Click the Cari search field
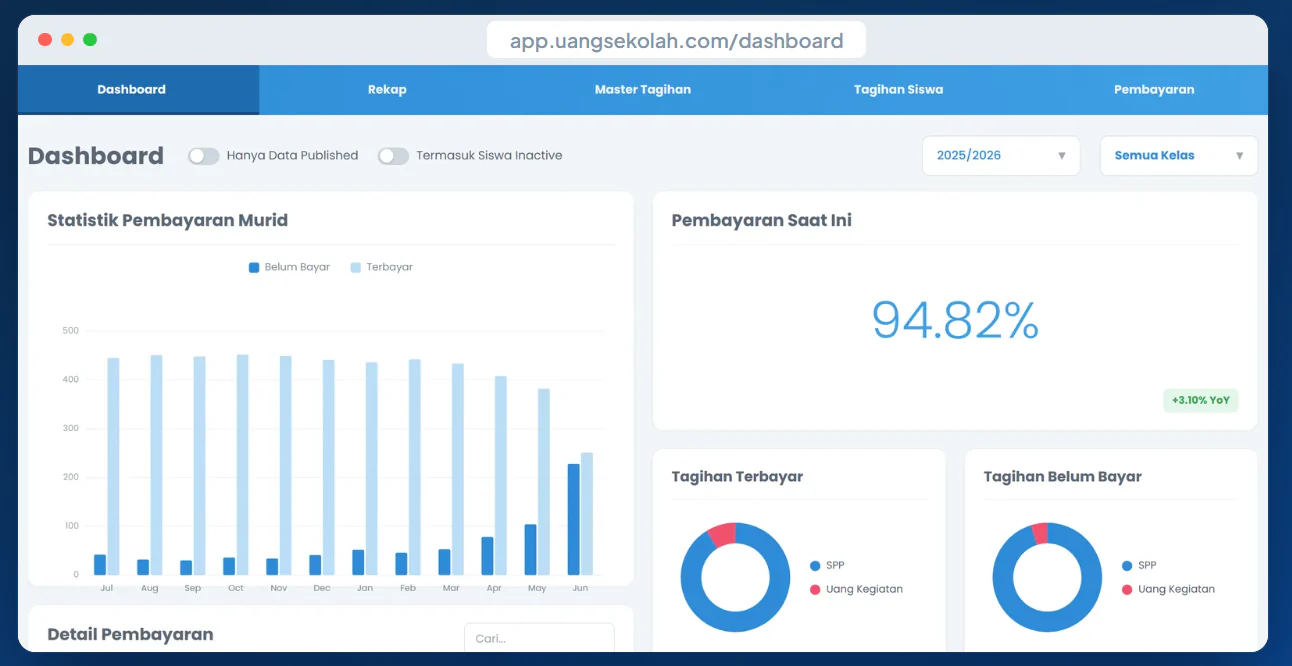Screen dimensions: 1292x666 pyautogui.click(x=539, y=638)
